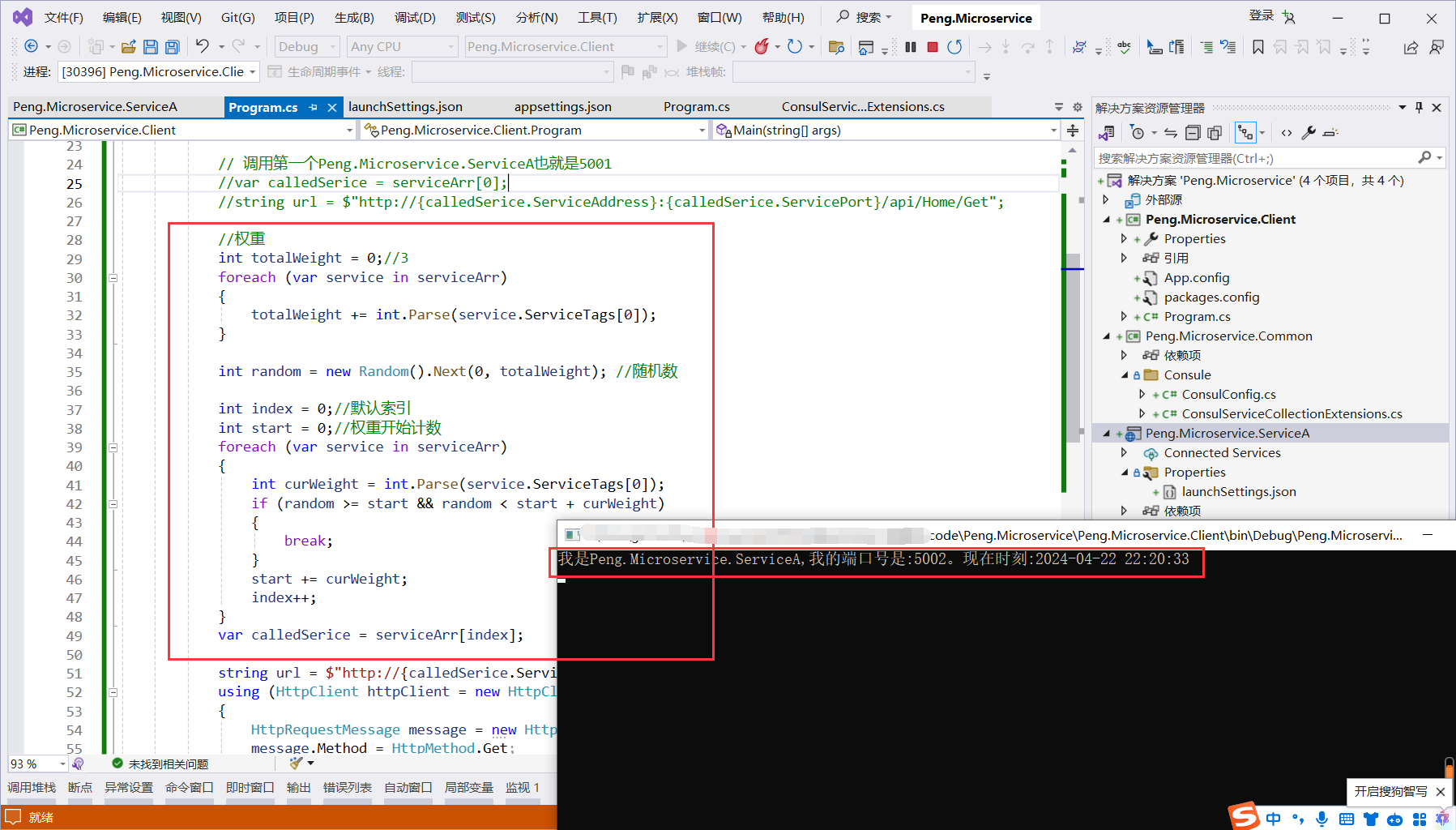Open the pending changes filter clock icon

(1138, 133)
